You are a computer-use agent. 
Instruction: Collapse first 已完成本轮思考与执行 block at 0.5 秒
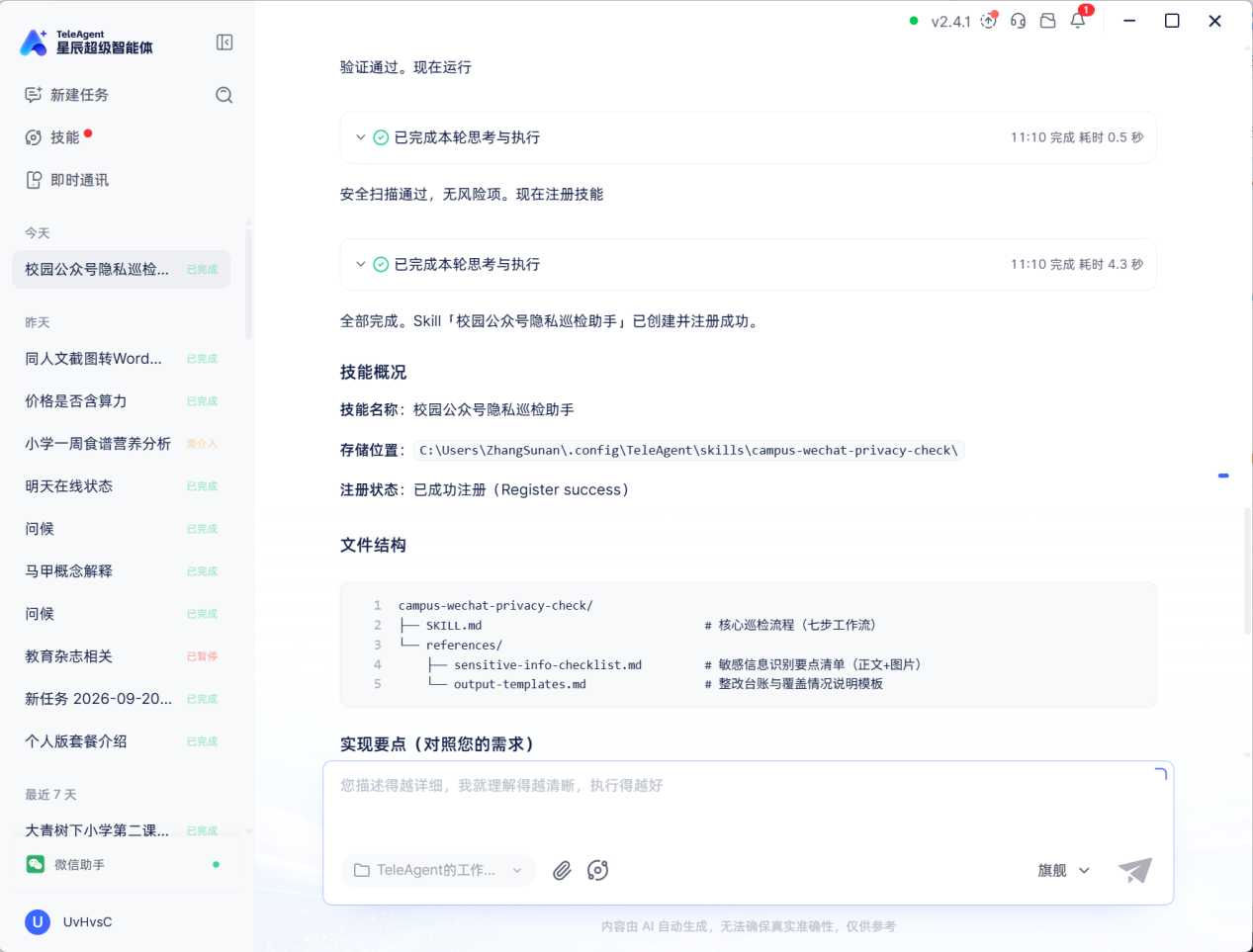tap(361, 137)
